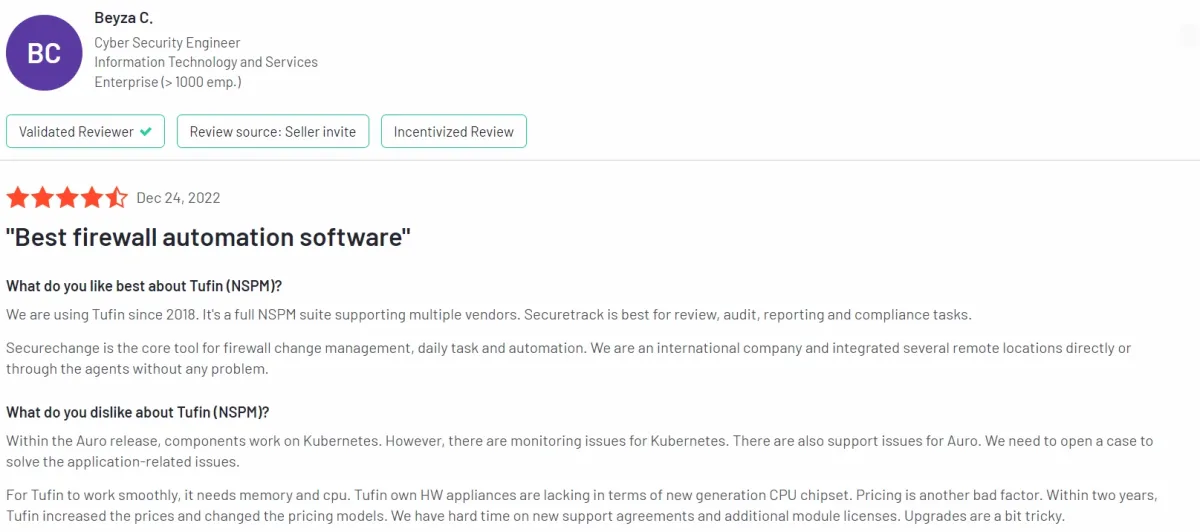1200x532 pixels.
Task: Click the Enterprise (> 1000 emp.) text
Action: point(168,82)
